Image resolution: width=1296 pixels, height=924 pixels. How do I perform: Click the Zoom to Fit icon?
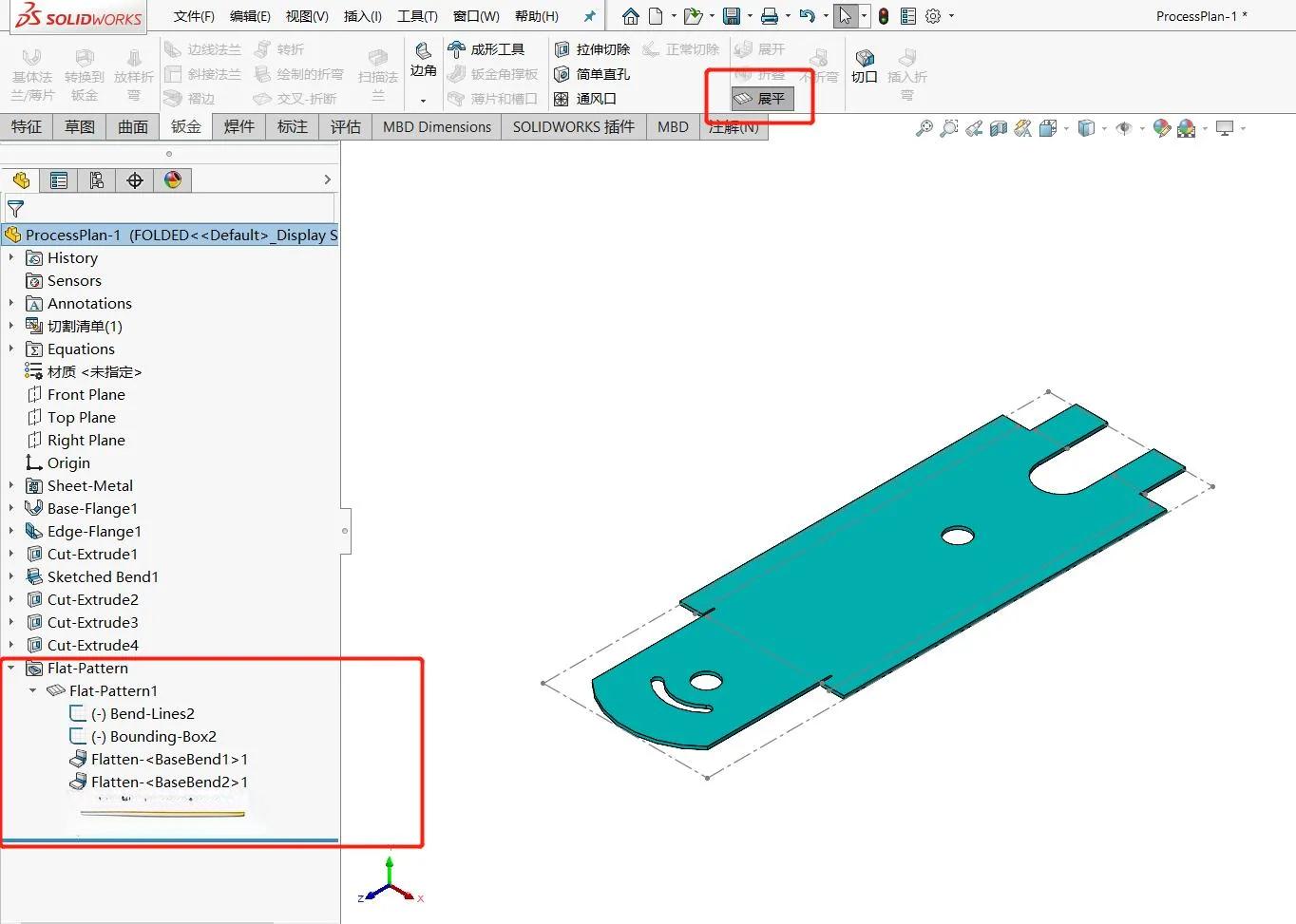[x=924, y=128]
